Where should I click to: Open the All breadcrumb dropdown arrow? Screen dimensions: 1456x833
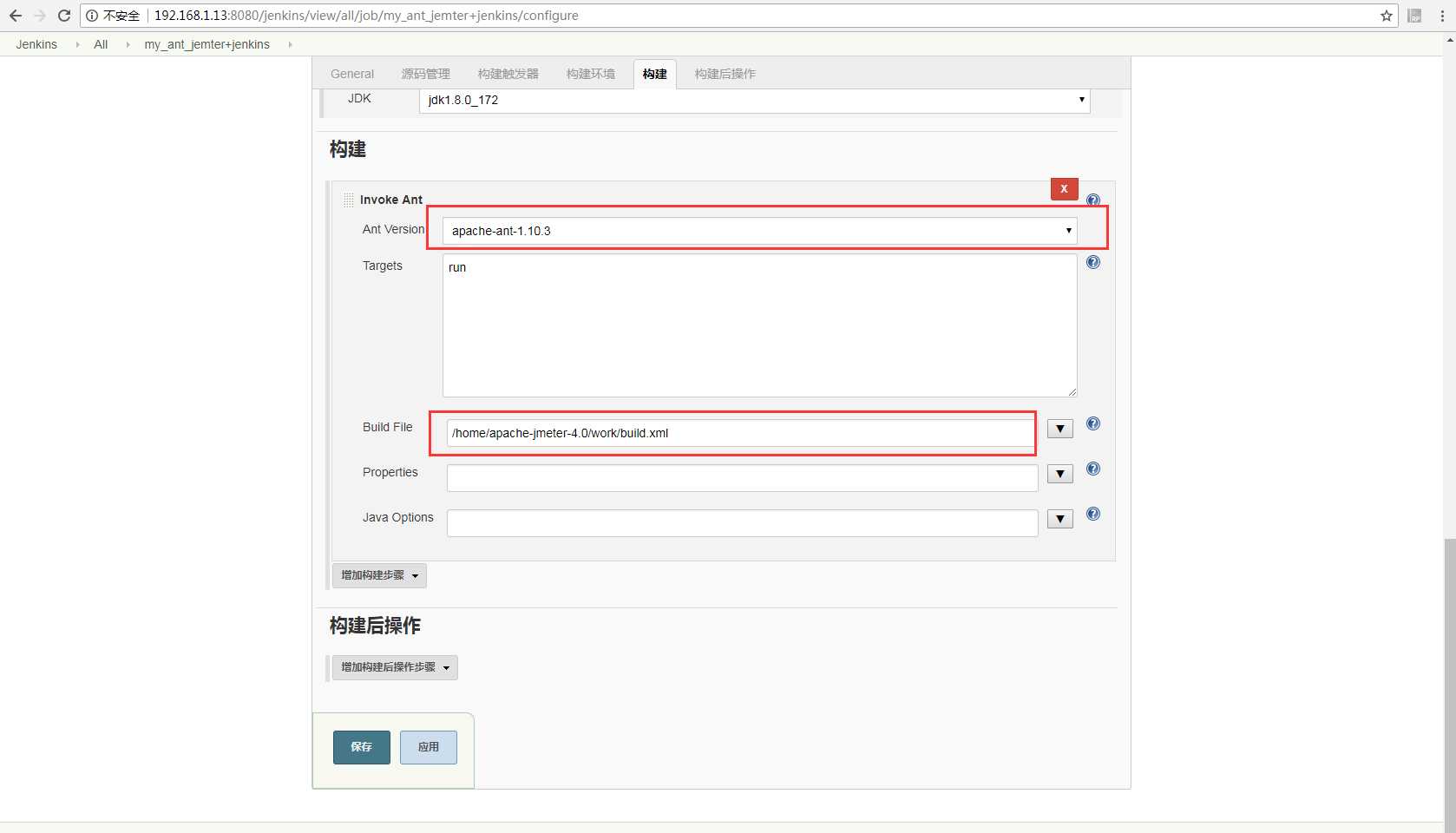[x=128, y=44]
